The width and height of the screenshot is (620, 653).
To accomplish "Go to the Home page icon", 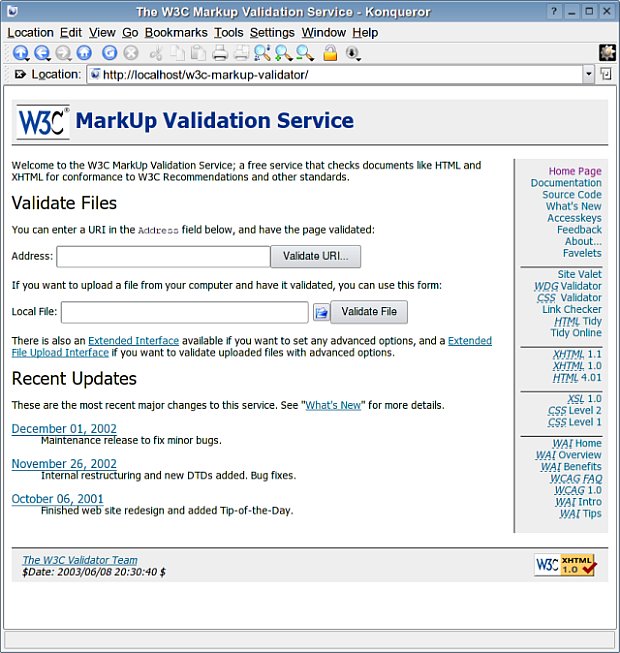I will tap(84, 53).
